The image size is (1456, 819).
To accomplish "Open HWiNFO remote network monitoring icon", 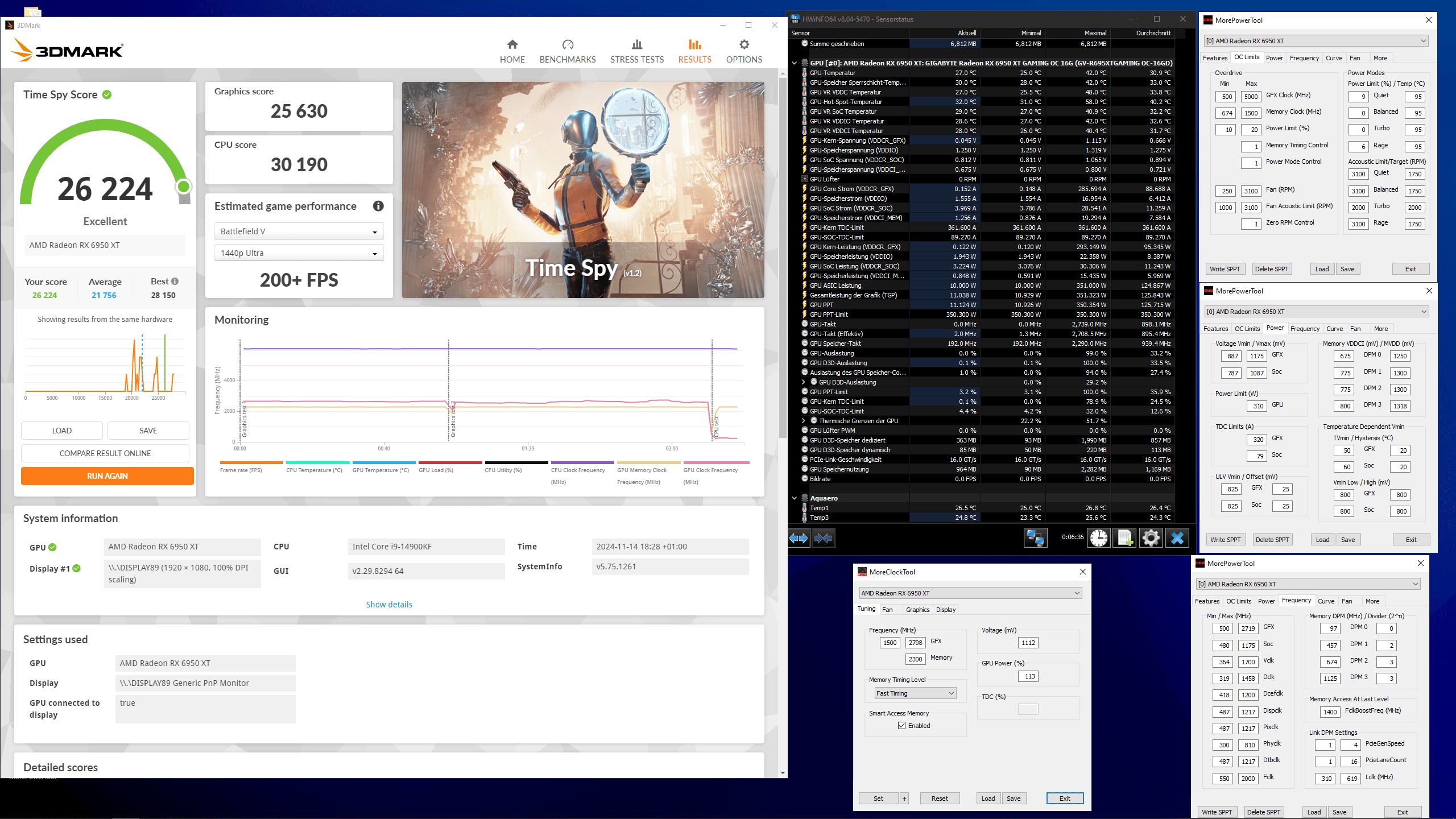I will pyautogui.click(x=1035, y=537).
